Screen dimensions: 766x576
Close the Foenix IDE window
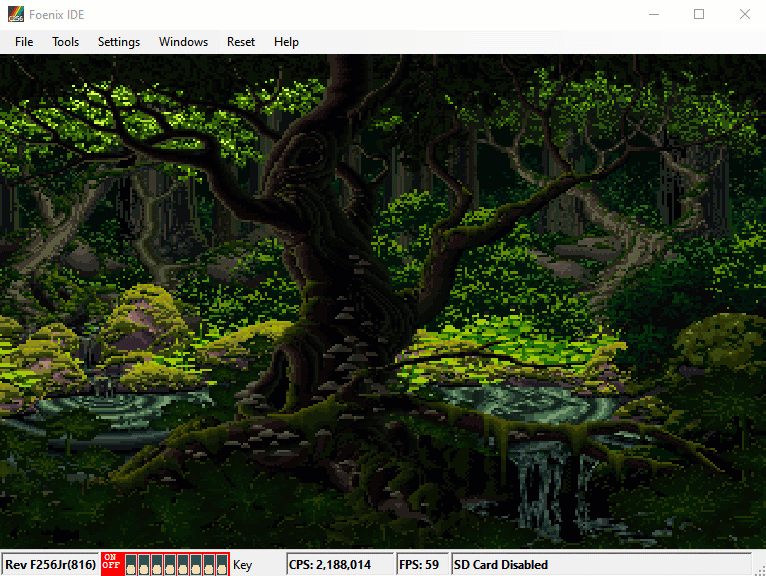coord(745,14)
